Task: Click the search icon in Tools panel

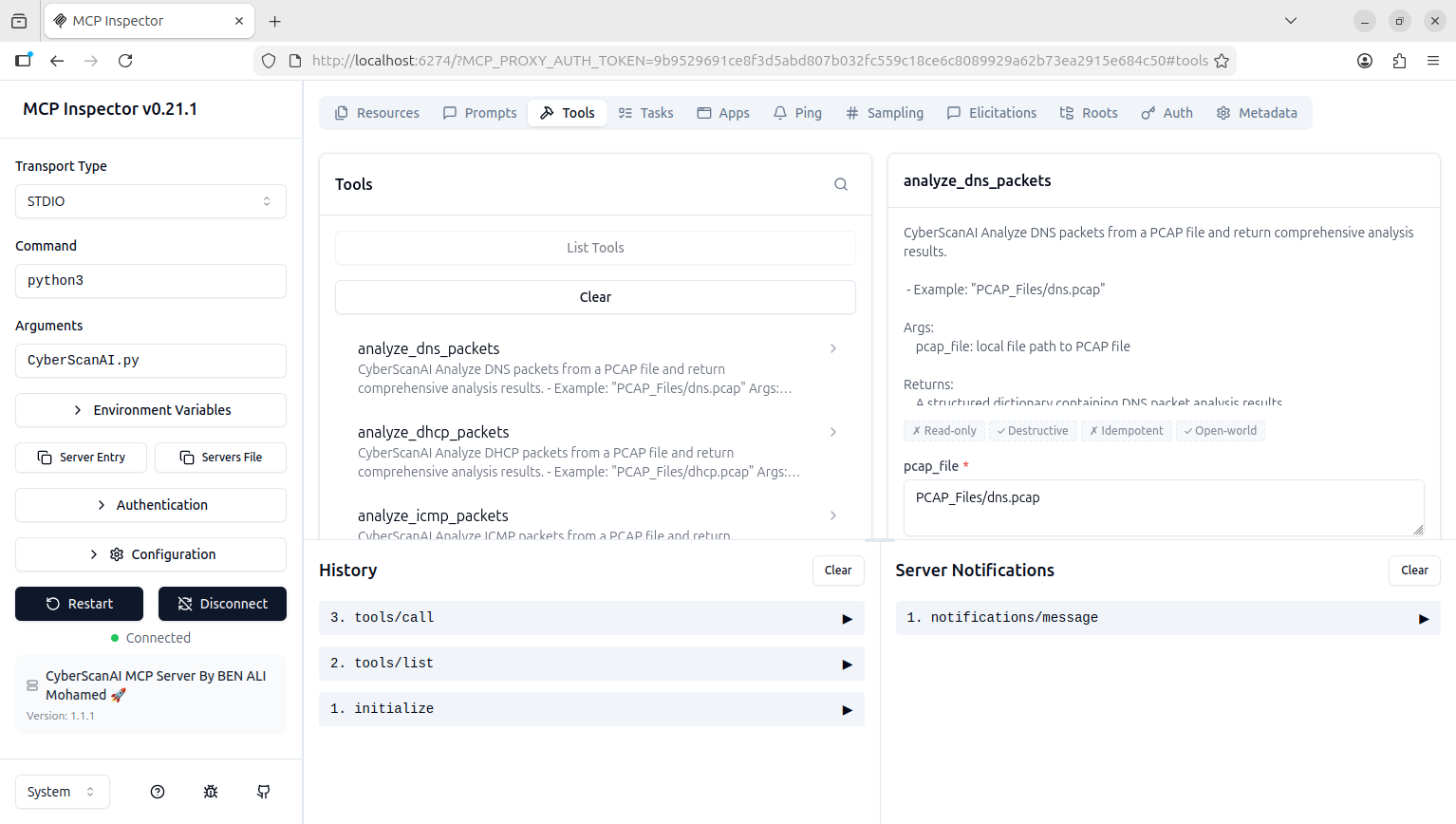Action: point(840,184)
